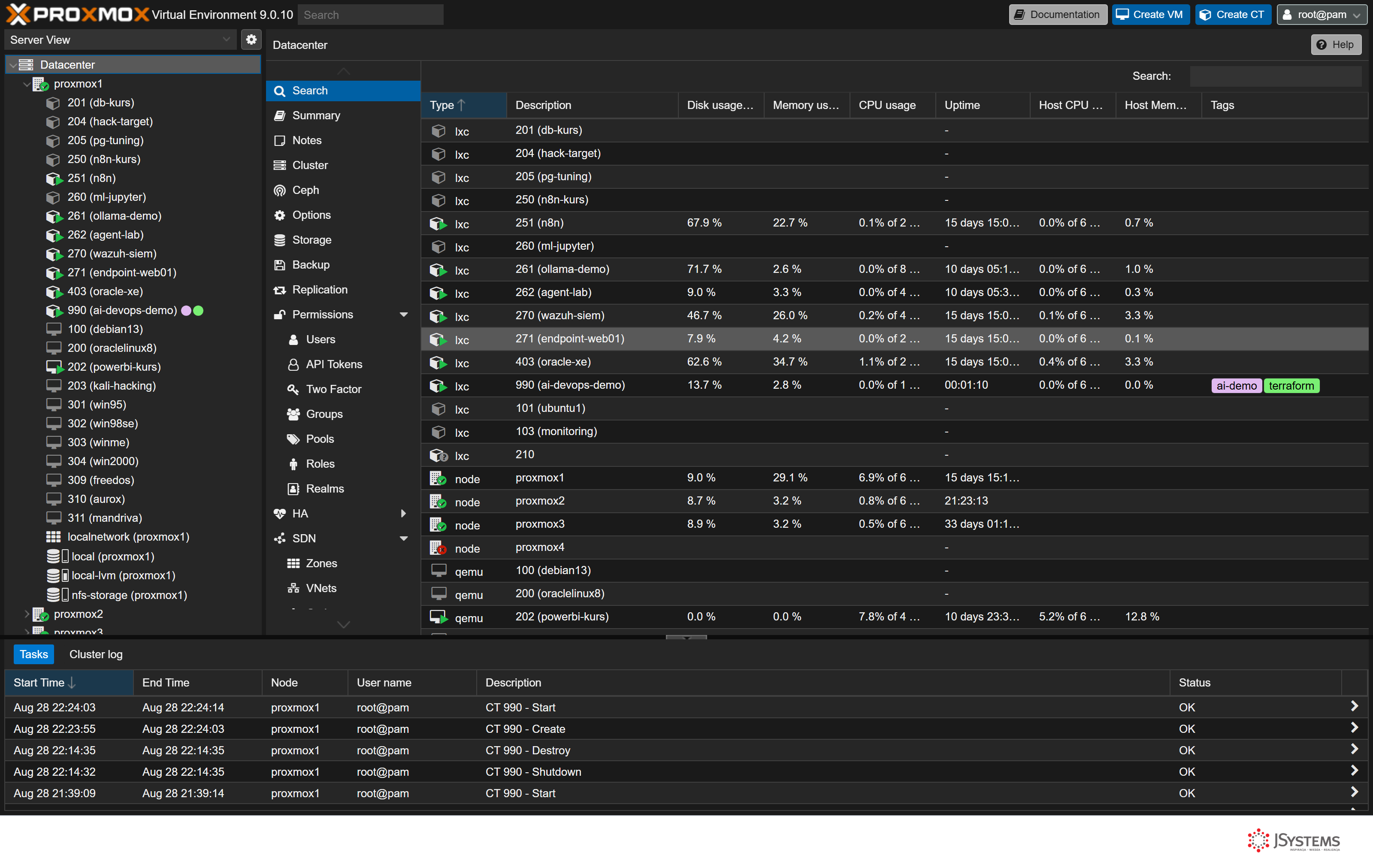The image size is (1373, 868).
Task: Select the proxmox3 node grid row
Action: (x=894, y=524)
